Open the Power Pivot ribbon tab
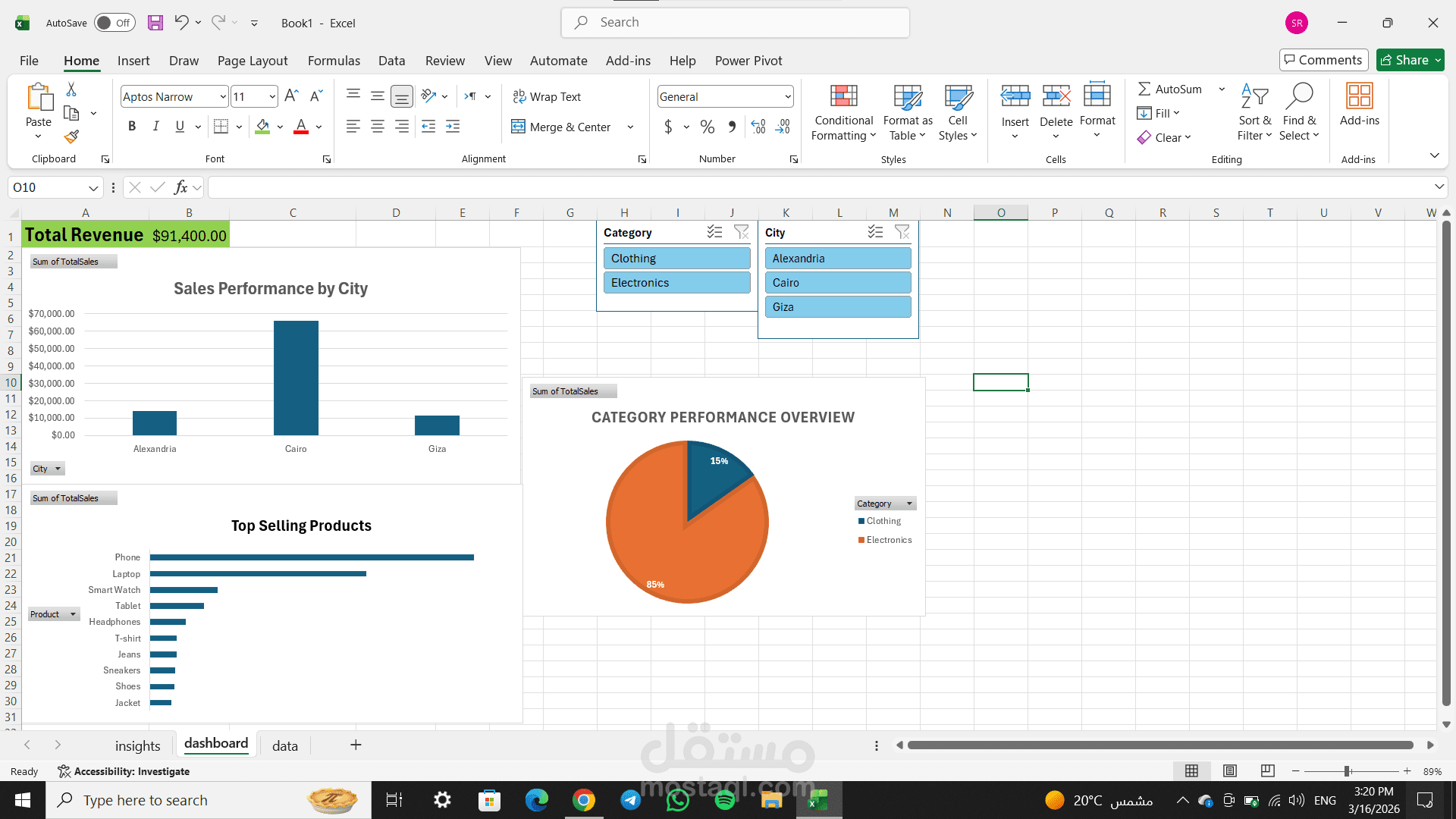The width and height of the screenshot is (1456, 819). [x=748, y=61]
